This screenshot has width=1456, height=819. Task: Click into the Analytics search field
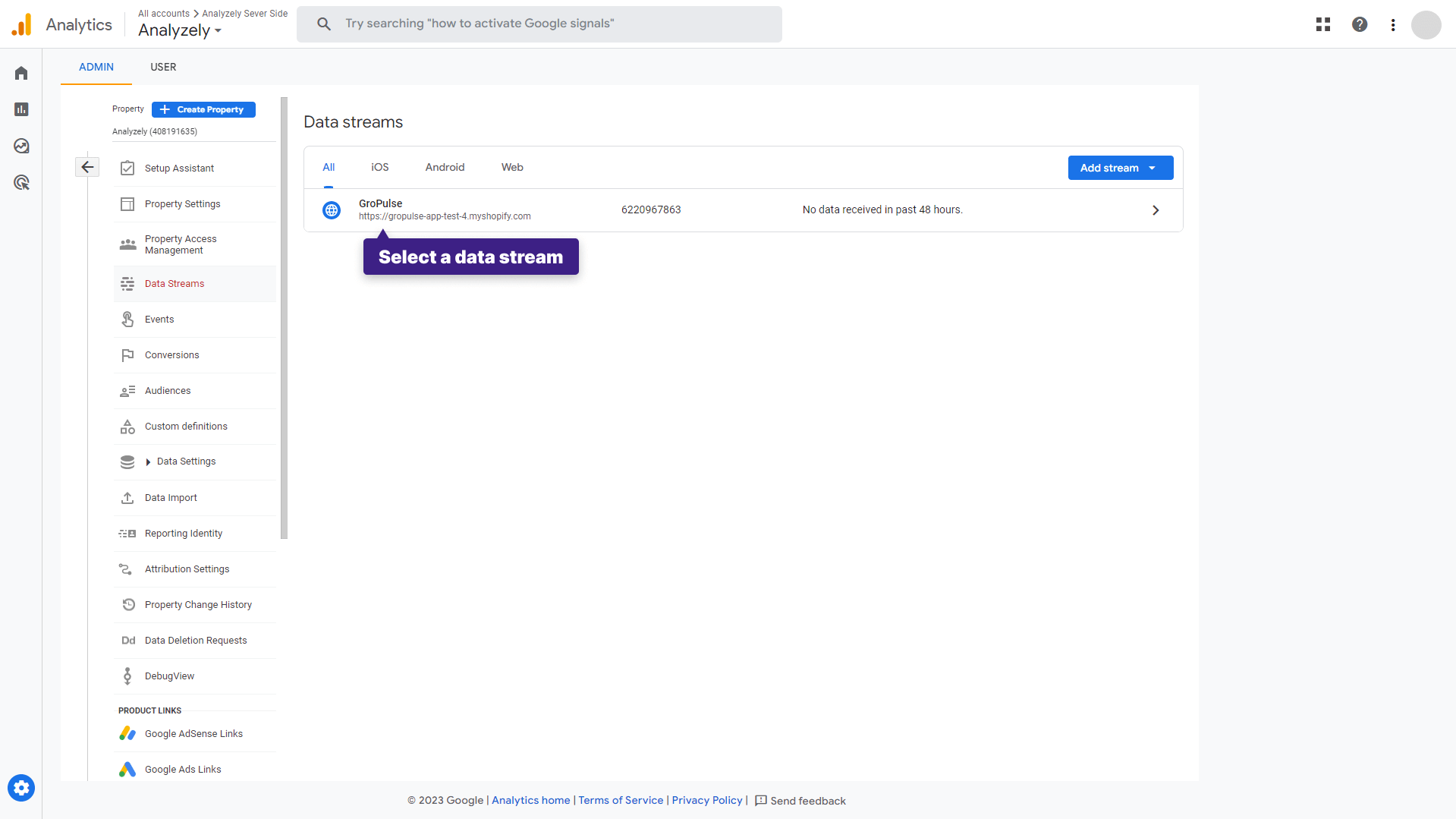coord(539,24)
